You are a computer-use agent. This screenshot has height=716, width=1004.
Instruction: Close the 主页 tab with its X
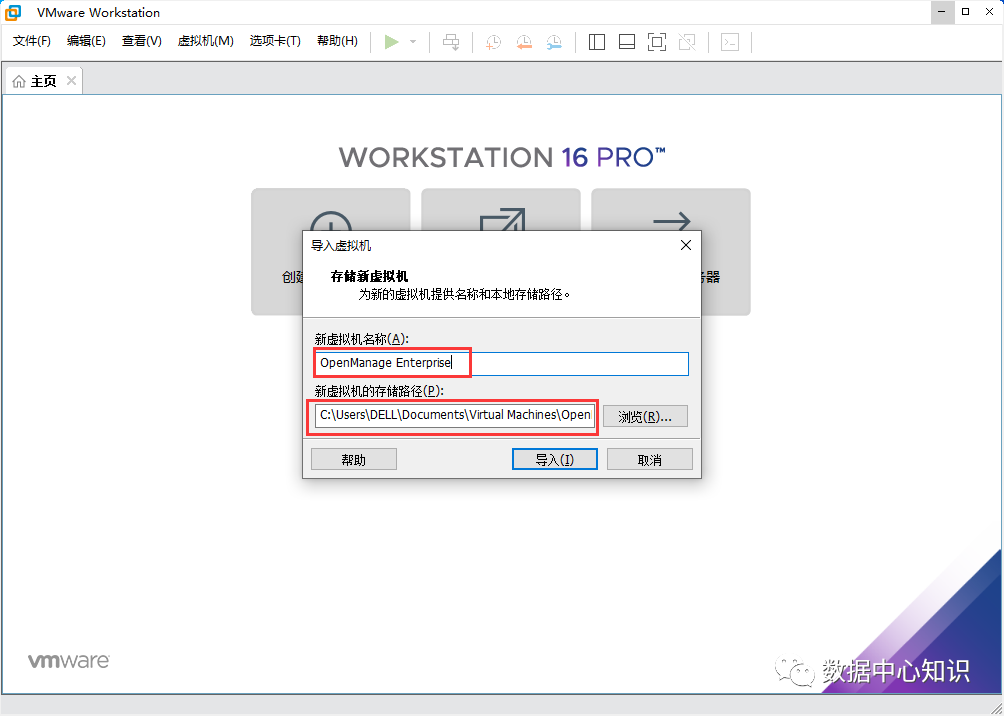pos(71,81)
